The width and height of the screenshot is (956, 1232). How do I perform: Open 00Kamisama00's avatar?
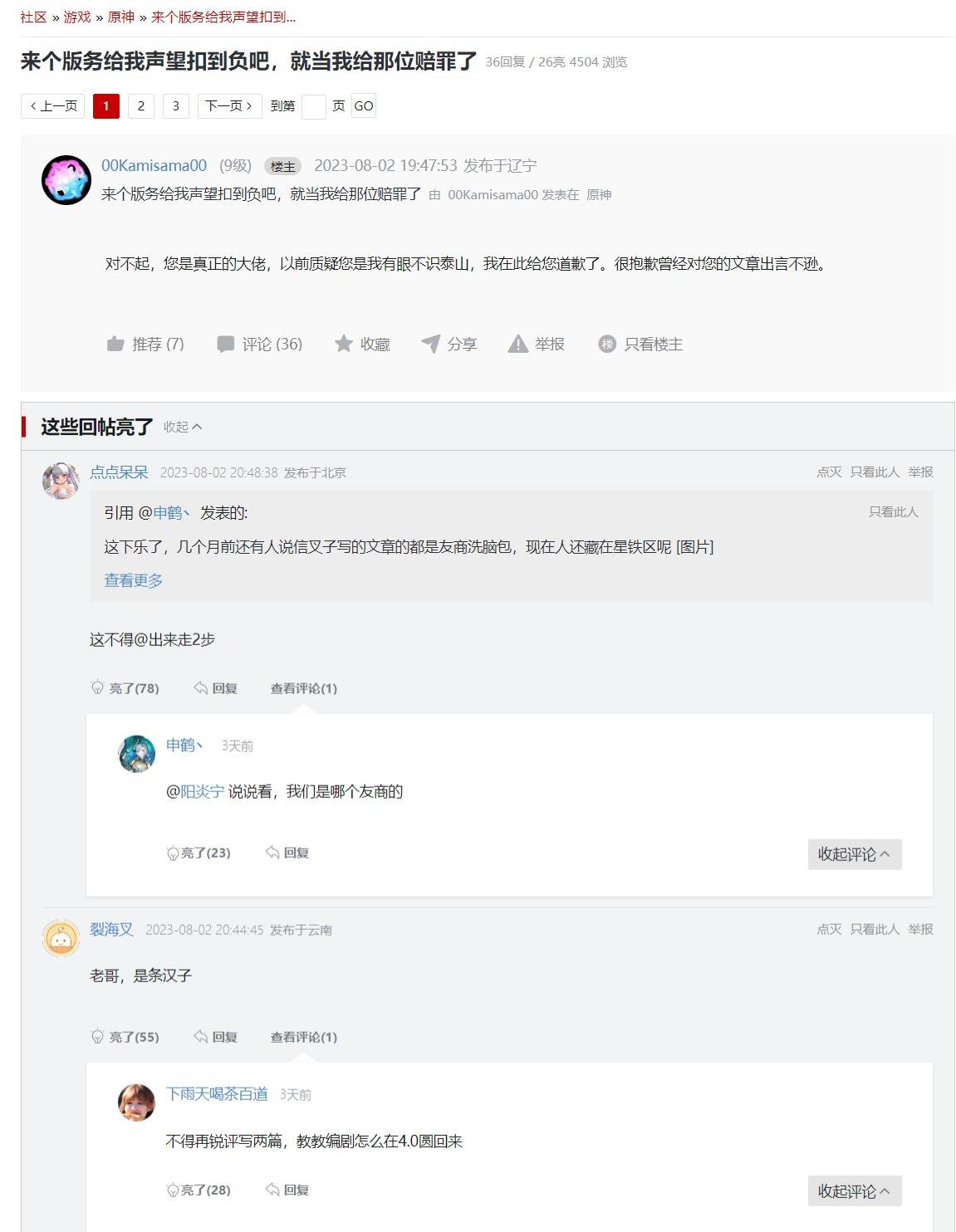pyautogui.click(x=66, y=179)
